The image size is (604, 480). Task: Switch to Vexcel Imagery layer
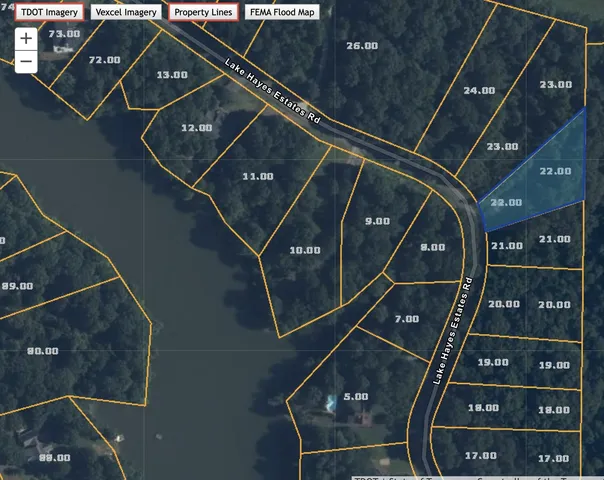126,13
